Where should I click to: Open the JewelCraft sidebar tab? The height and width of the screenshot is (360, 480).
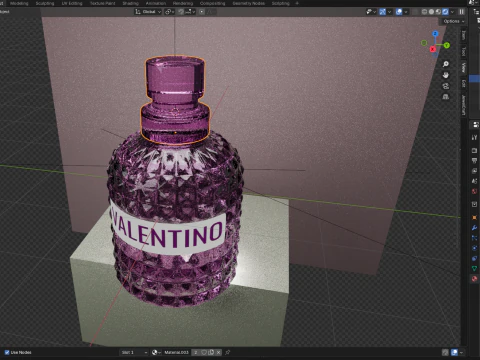click(x=463, y=105)
